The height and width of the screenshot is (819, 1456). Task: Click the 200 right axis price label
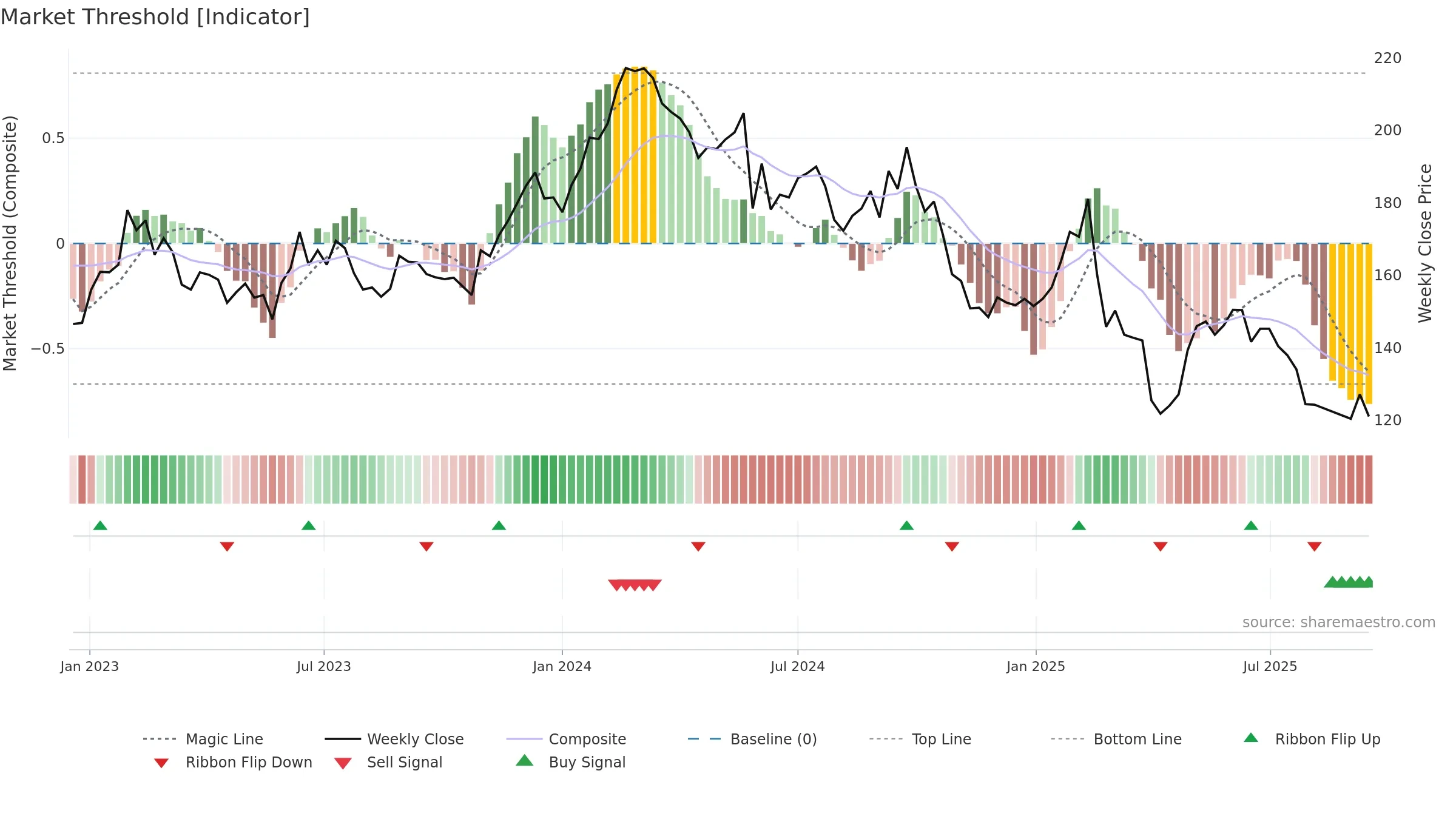pyautogui.click(x=1388, y=130)
